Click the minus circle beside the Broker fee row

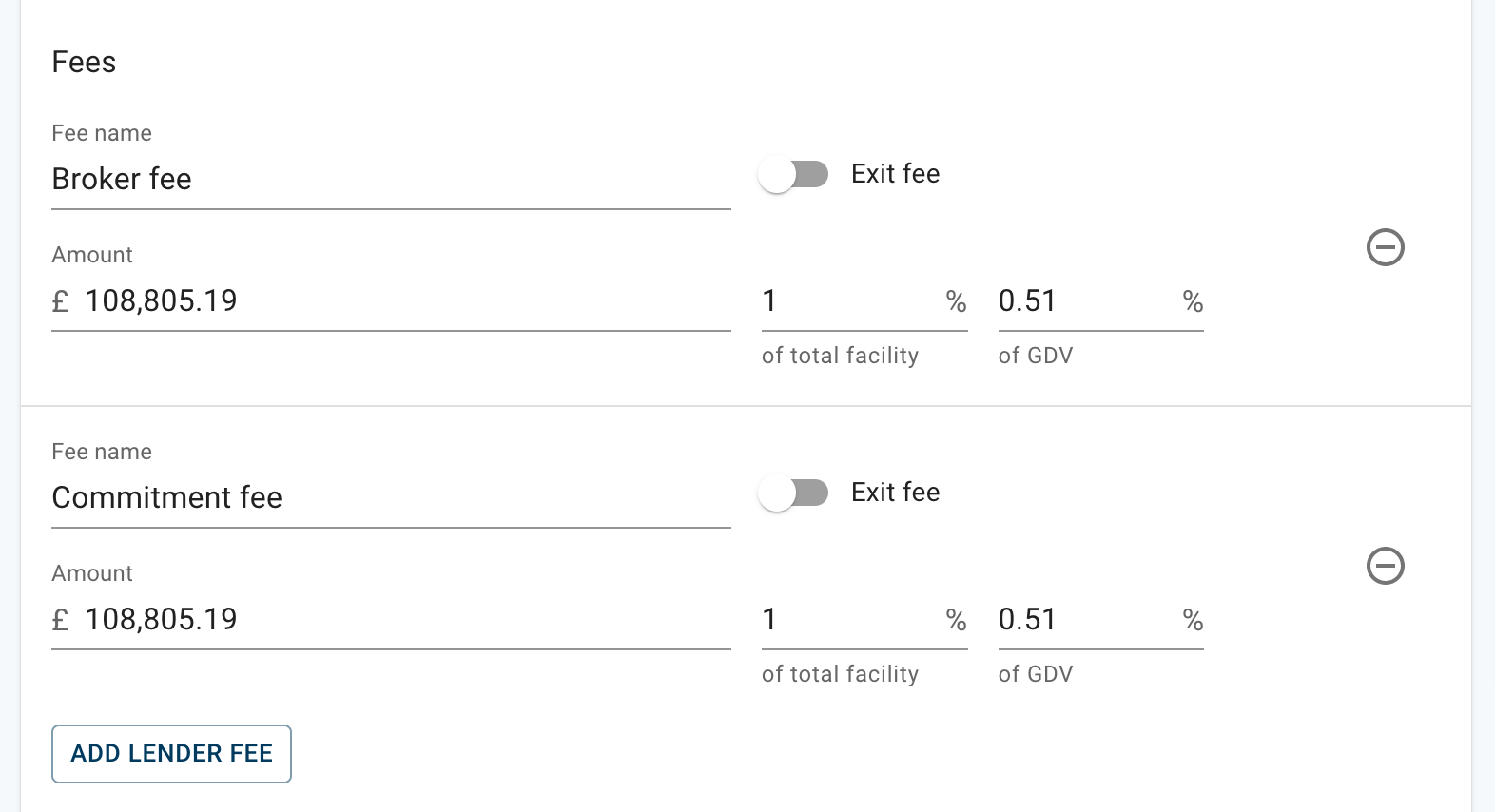pyautogui.click(x=1385, y=247)
